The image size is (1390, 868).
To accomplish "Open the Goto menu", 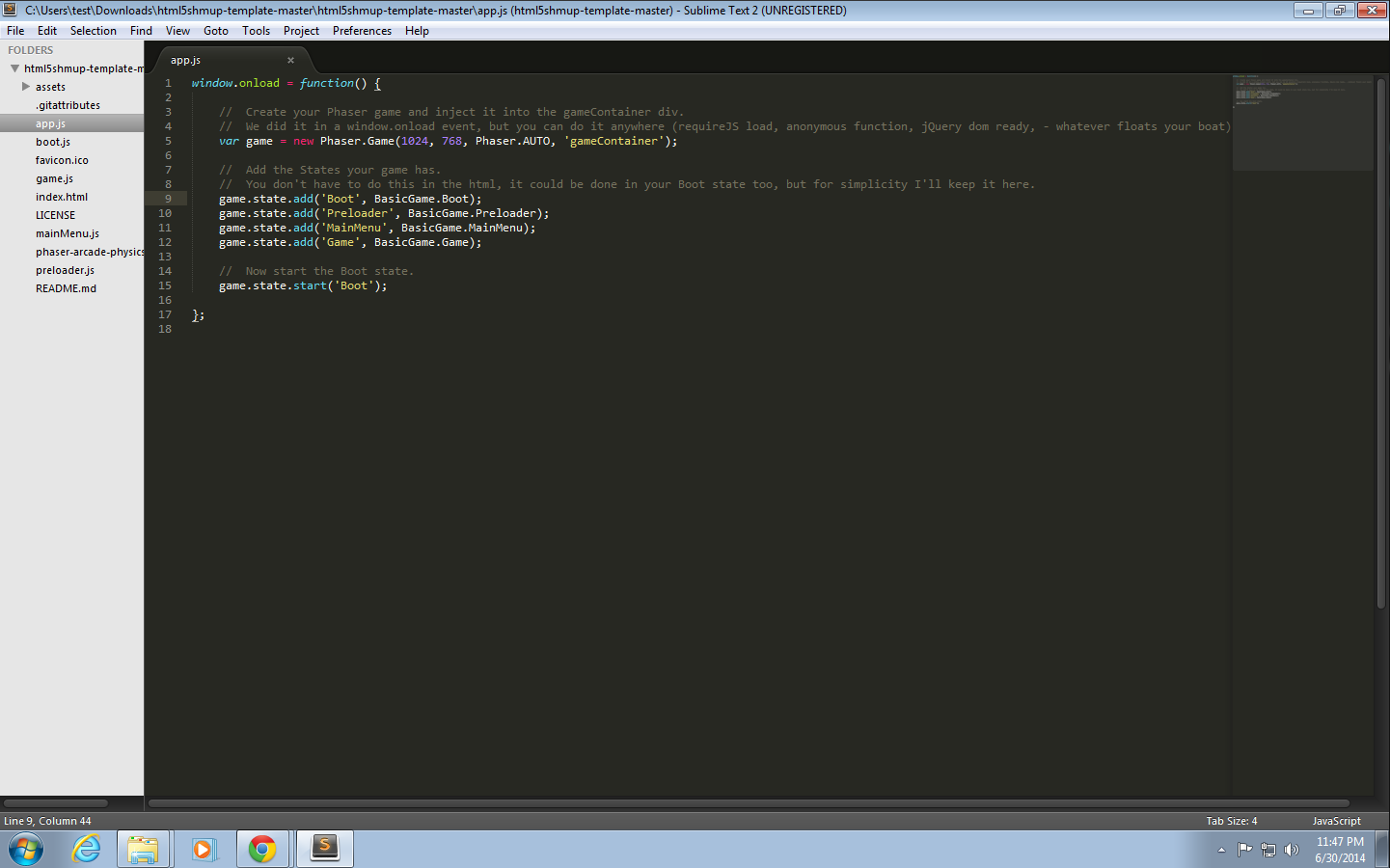I will click(215, 31).
